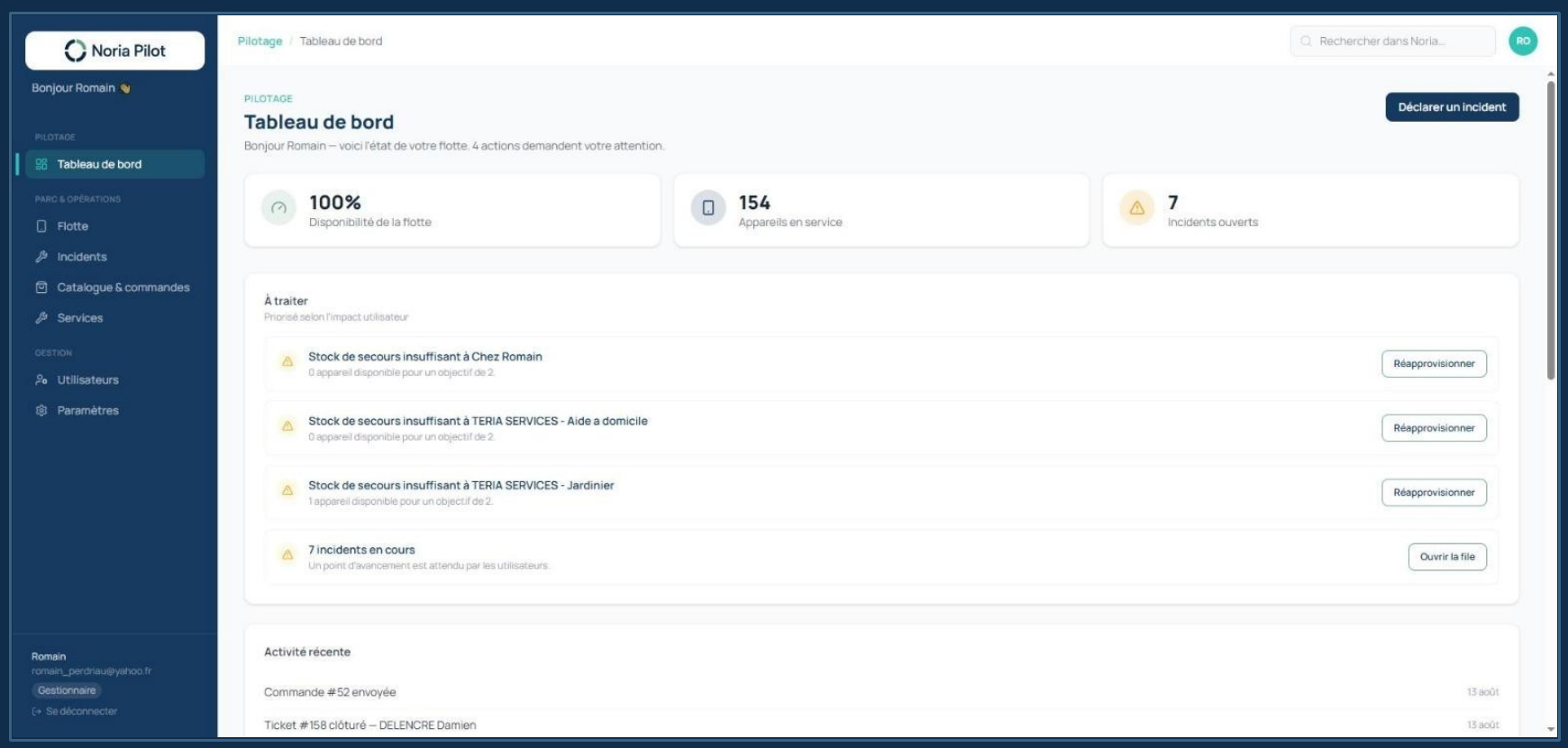This screenshot has width=1568, height=748.
Task: Open Catalogue & commandes page
Action: 114,287
